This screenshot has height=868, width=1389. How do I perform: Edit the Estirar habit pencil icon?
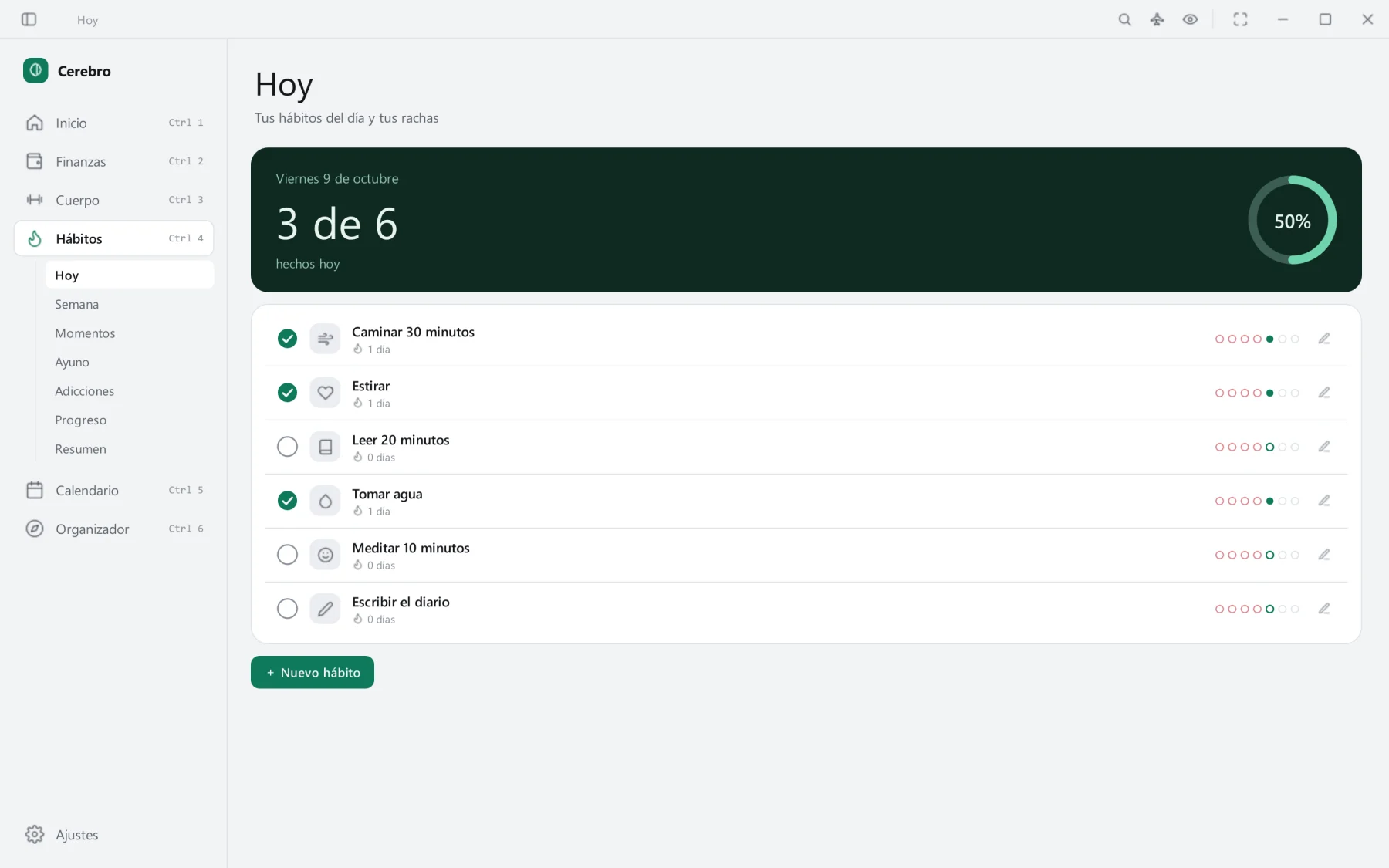[x=1324, y=393]
